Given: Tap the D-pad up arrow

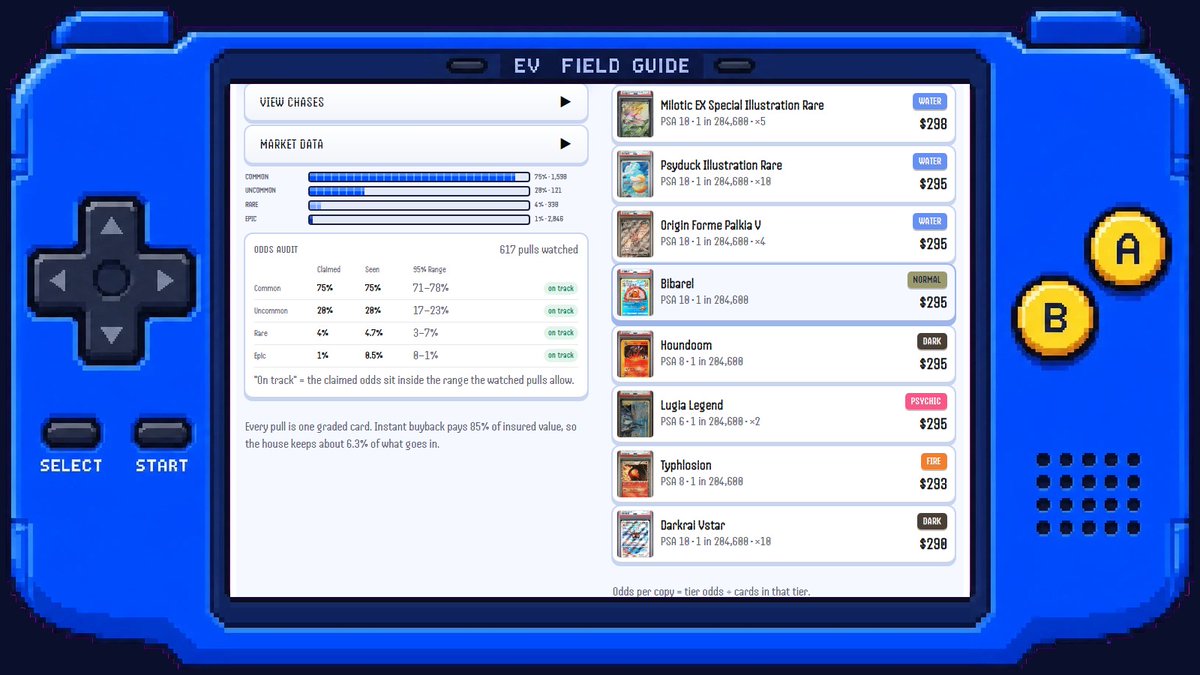Looking at the screenshot, I should coord(112,226).
